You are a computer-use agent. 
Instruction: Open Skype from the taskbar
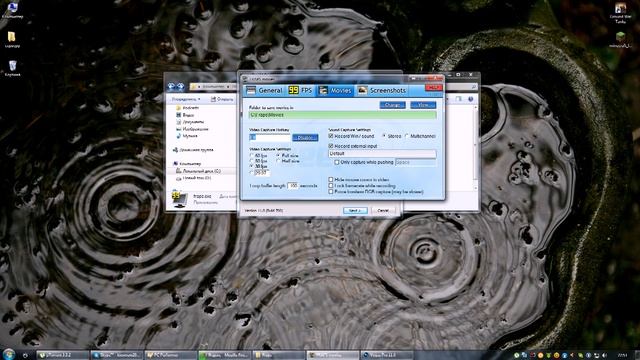pyautogui.click(x=117, y=355)
